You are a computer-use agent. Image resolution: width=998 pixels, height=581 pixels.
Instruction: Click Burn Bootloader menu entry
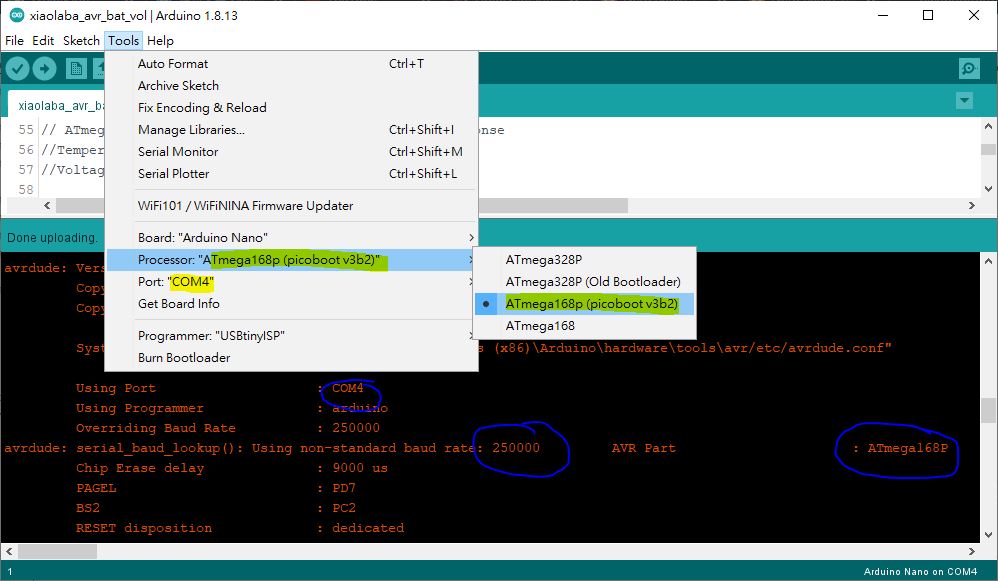291,358
